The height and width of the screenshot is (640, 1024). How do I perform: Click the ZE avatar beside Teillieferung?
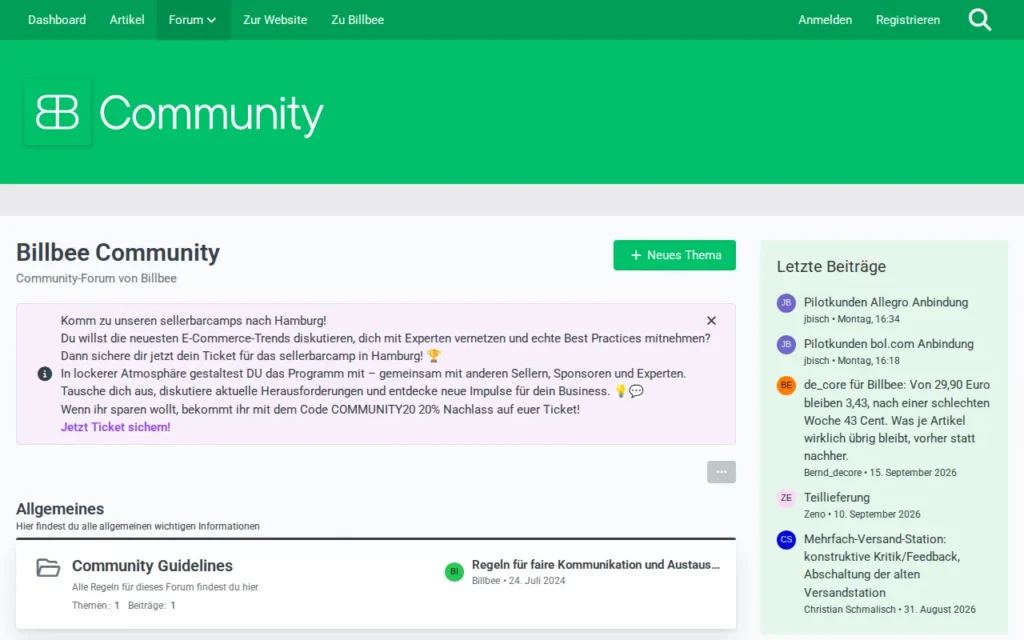(786, 498)
